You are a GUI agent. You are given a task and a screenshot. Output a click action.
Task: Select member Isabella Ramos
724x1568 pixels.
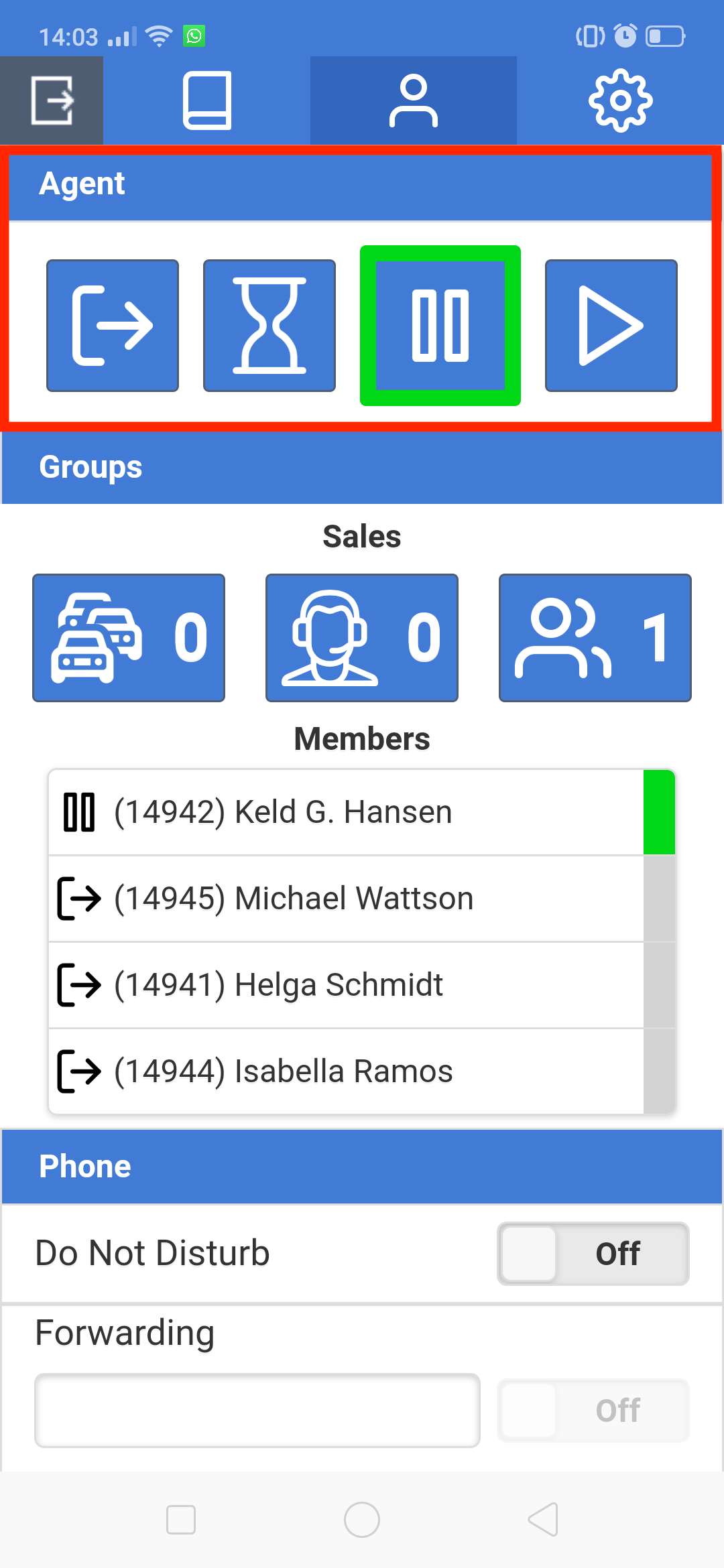coord(346,1071)
